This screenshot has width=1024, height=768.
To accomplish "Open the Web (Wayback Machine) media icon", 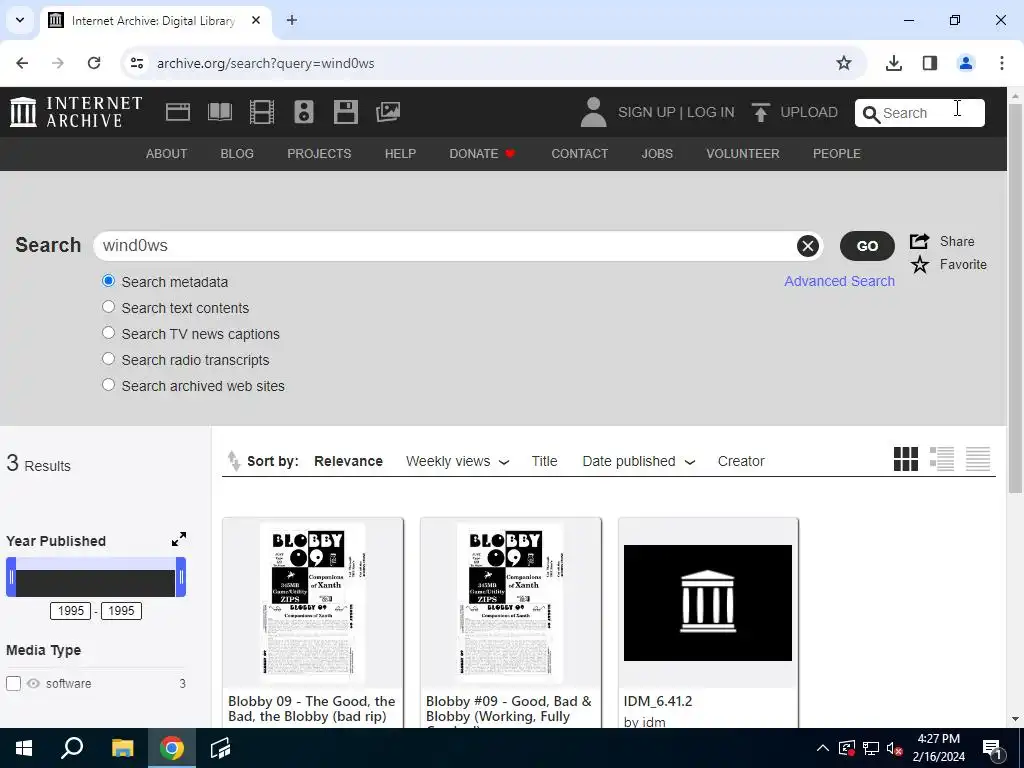I will click(178, 112).
